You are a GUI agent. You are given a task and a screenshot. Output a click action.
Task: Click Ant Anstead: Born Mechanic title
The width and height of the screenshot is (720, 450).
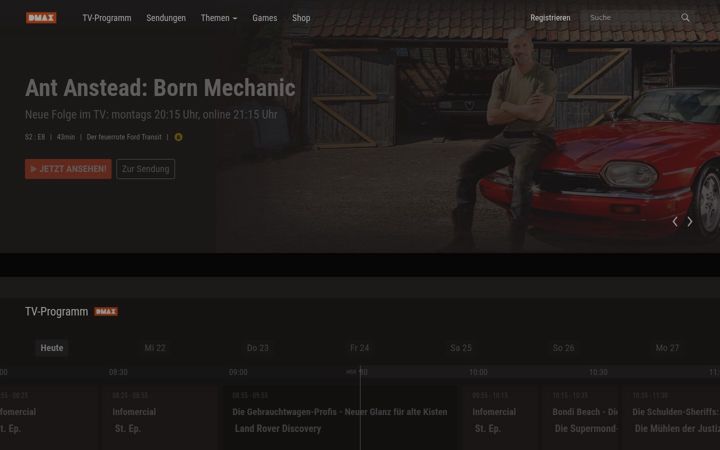click(x=160, y=88)
